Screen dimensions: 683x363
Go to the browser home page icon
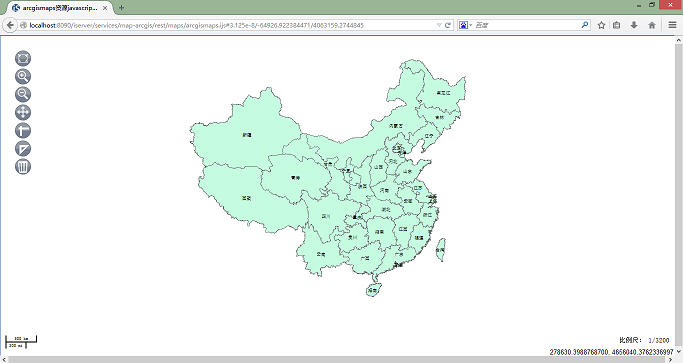click(x=652, y=25)
